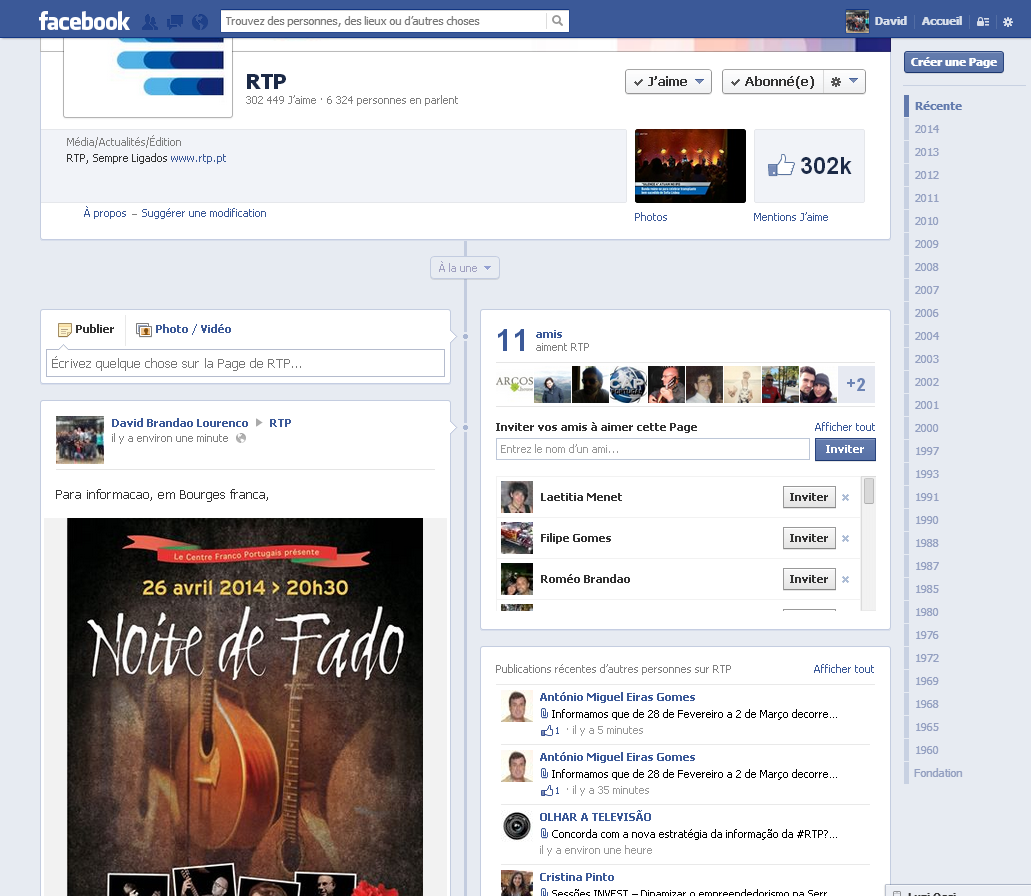Open privacy shortcuts lock icon
This screenshot has width=1031, height=896.
(983, 21)
